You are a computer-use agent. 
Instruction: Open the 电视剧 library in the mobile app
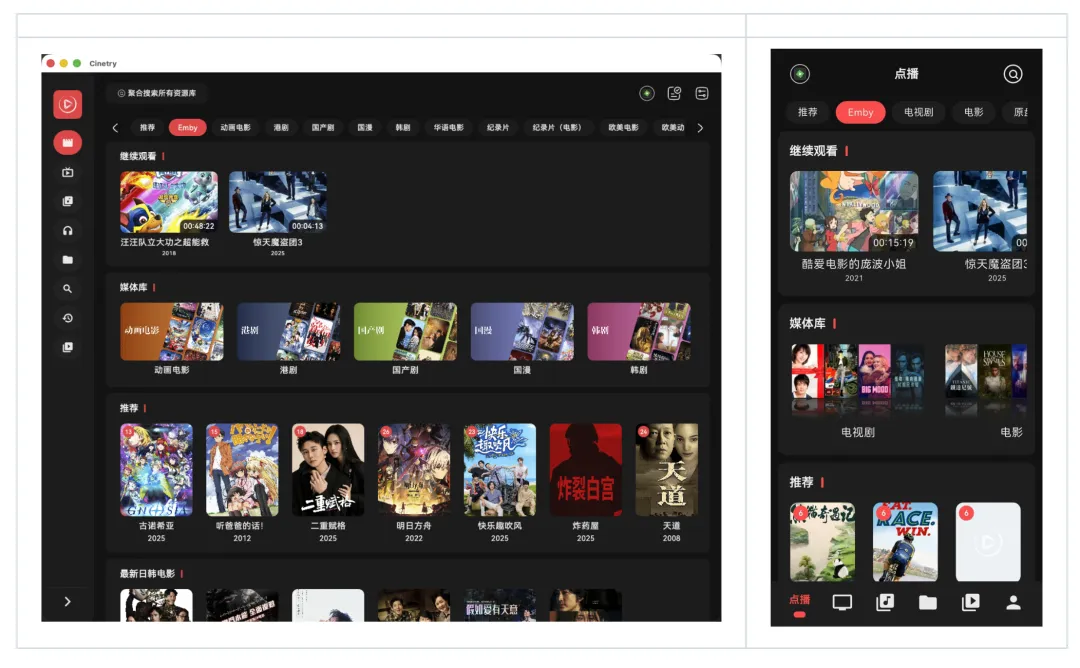point(858,380)
